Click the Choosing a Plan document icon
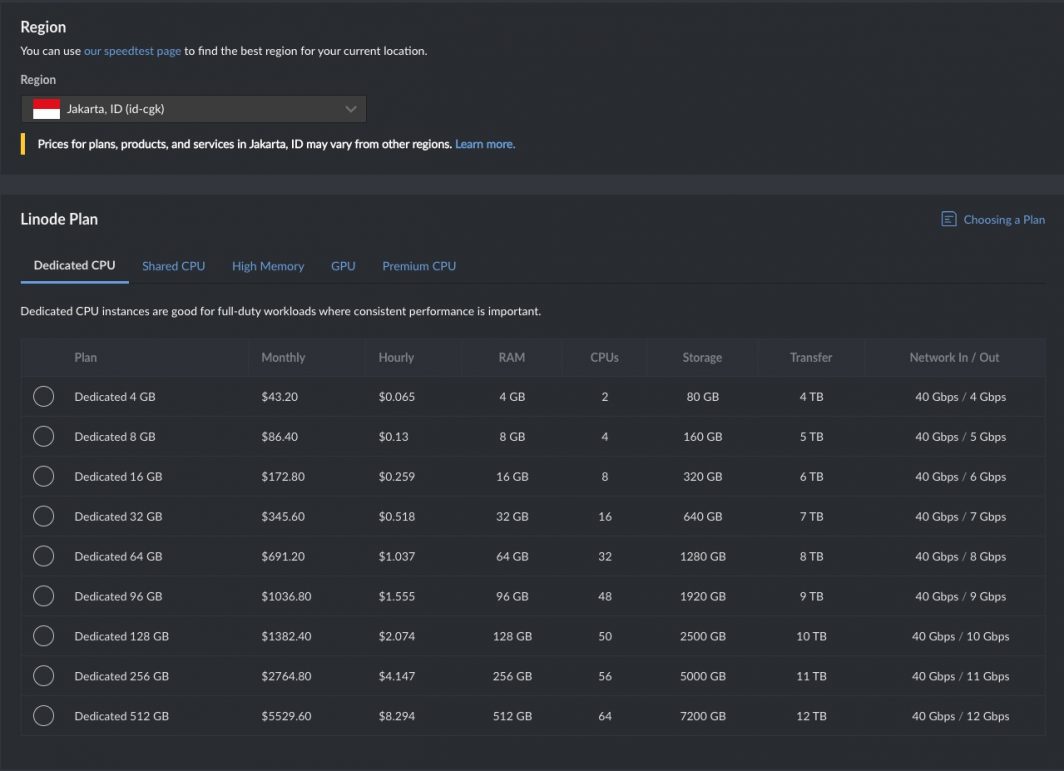This screenshot has height=771, width=1064. pos(949,219)
